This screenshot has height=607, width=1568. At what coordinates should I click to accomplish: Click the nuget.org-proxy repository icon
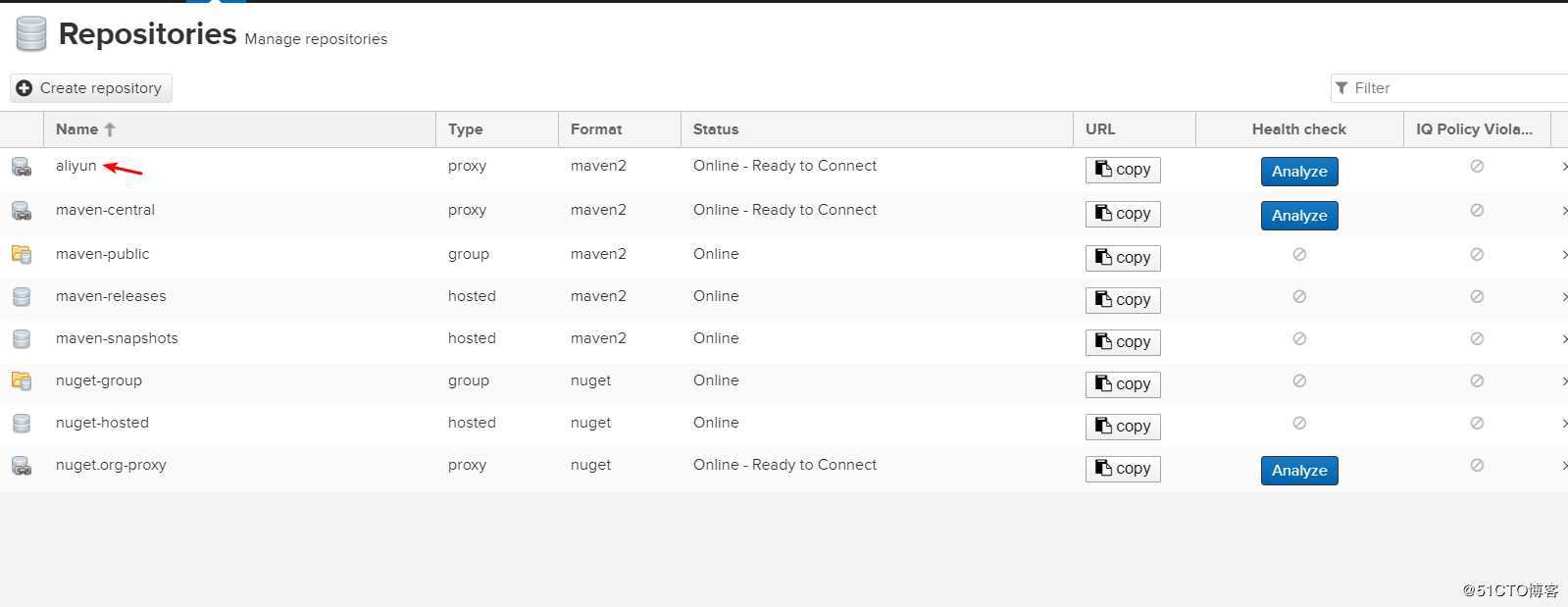pyautogui.click(x=22, y=466)
